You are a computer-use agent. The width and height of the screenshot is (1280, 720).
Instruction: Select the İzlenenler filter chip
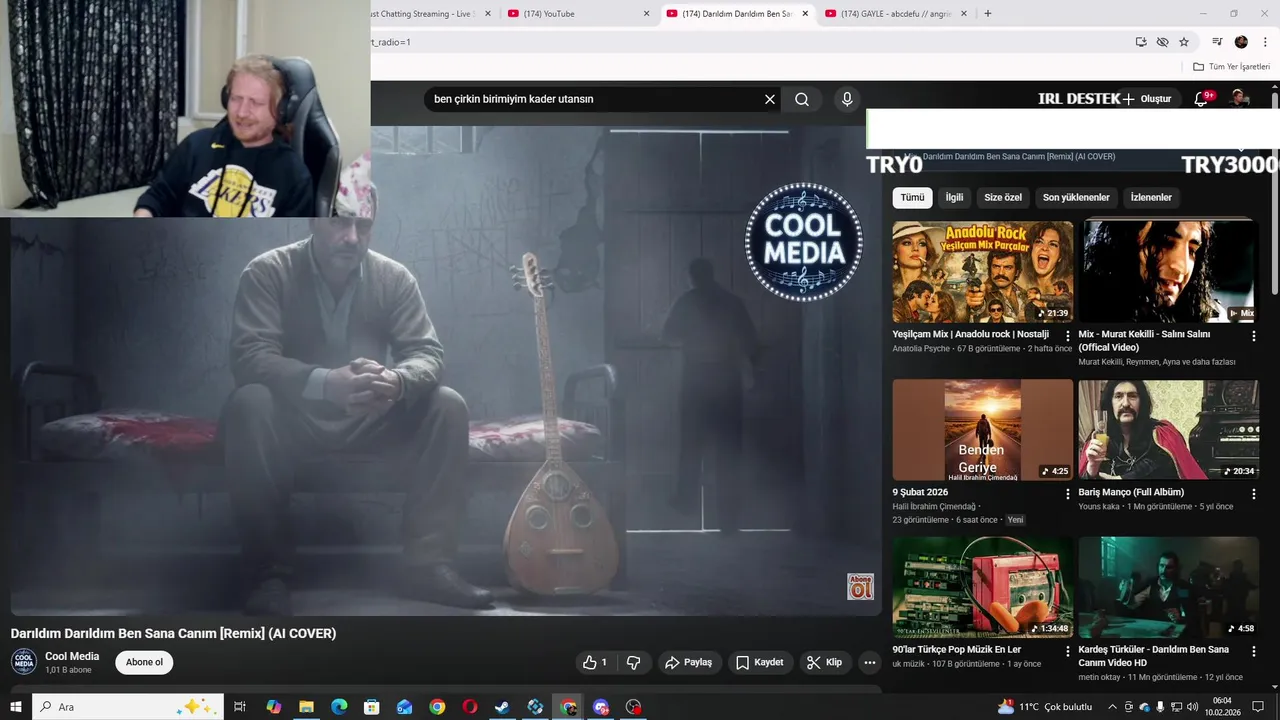click(x=1151, y=197)
